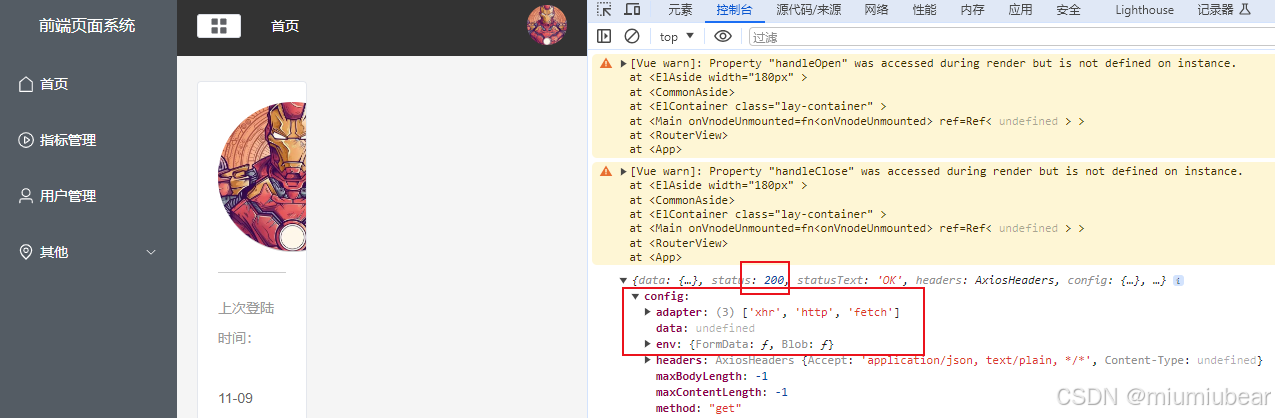Screen dimensions: 1275x418
Task: Expand the adapter array entry
Action: click(648, 313)
